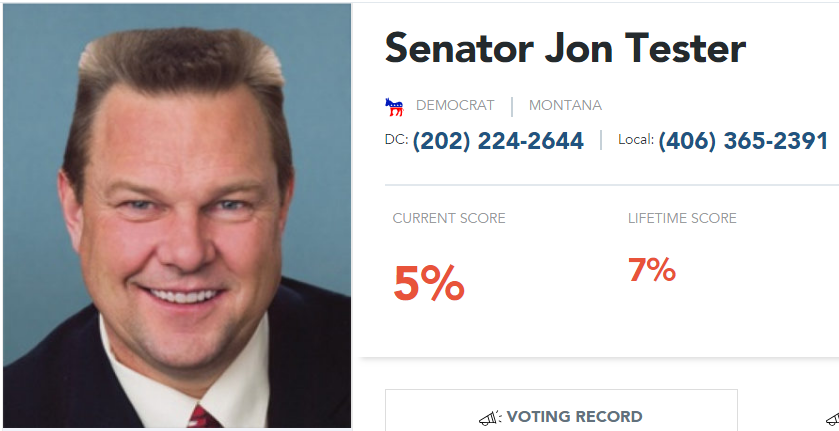Select the MONTANA state label
Image resolution: width=839 pixels, height=431 pixels.
[565, 105]
